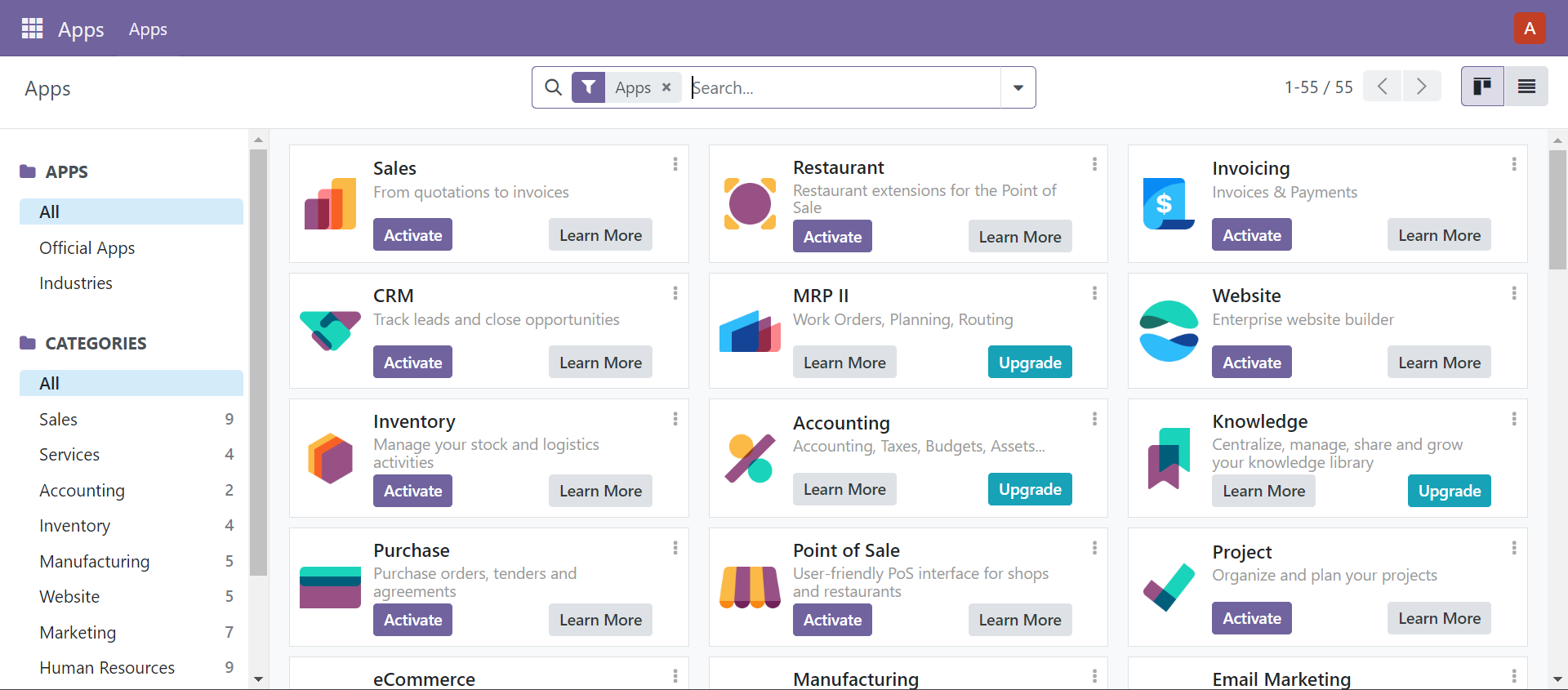Open the Apps menu in top bar
Image resolution: width=1568 pixels, height=690 pixels.
point(148,29)
